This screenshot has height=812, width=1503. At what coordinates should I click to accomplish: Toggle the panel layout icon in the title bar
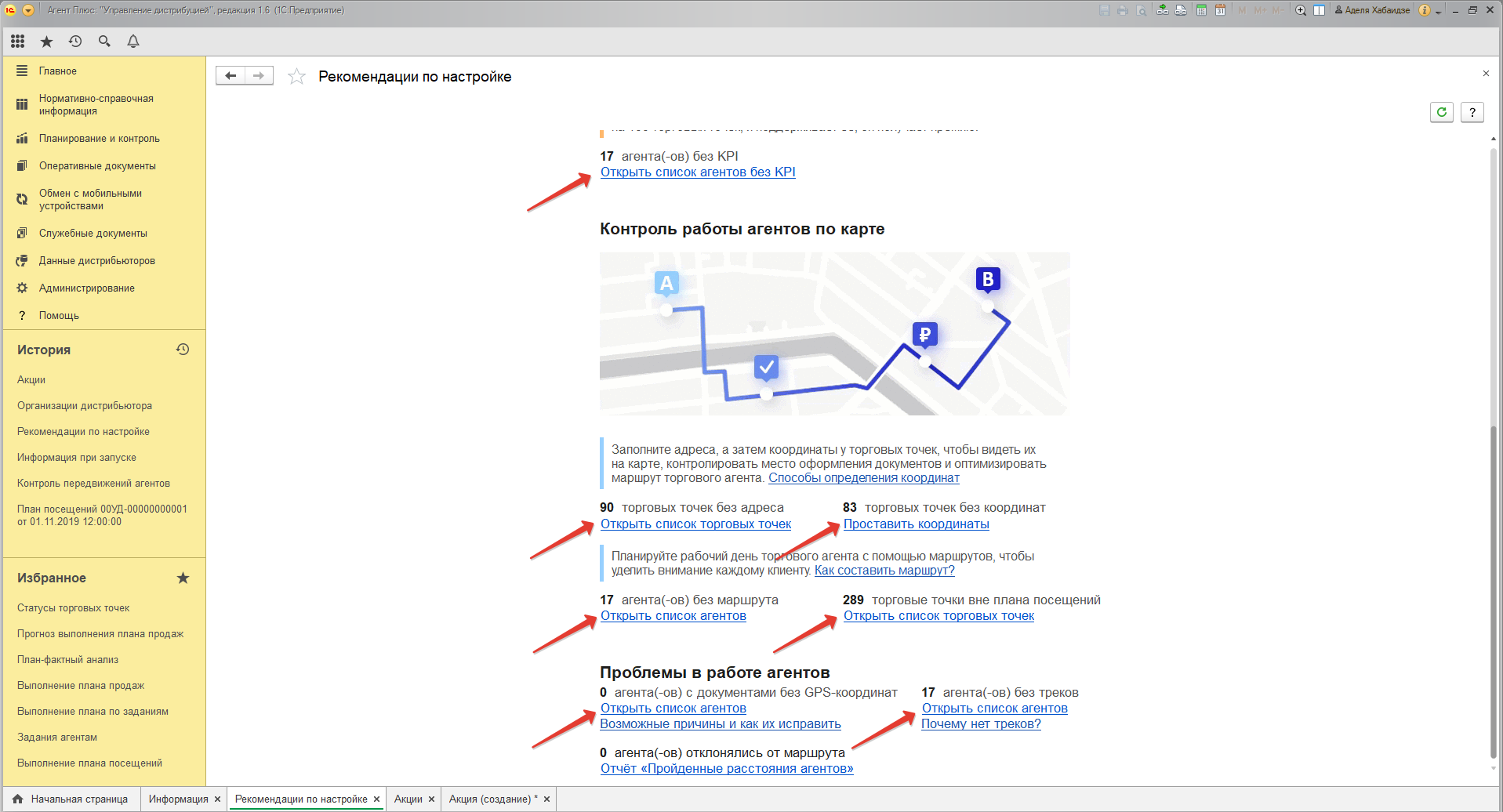1320,10
